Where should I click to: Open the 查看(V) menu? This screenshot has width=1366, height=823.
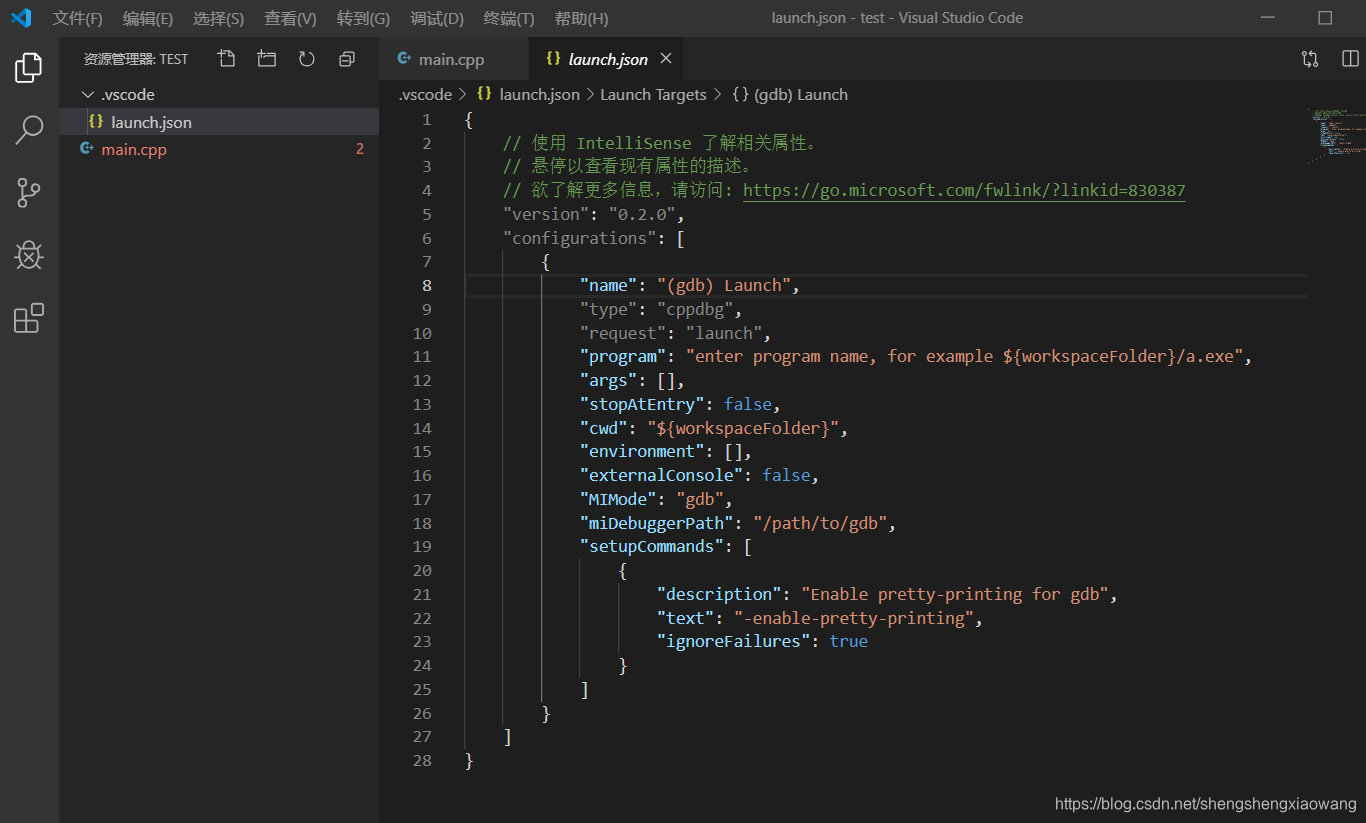(290, 18)
